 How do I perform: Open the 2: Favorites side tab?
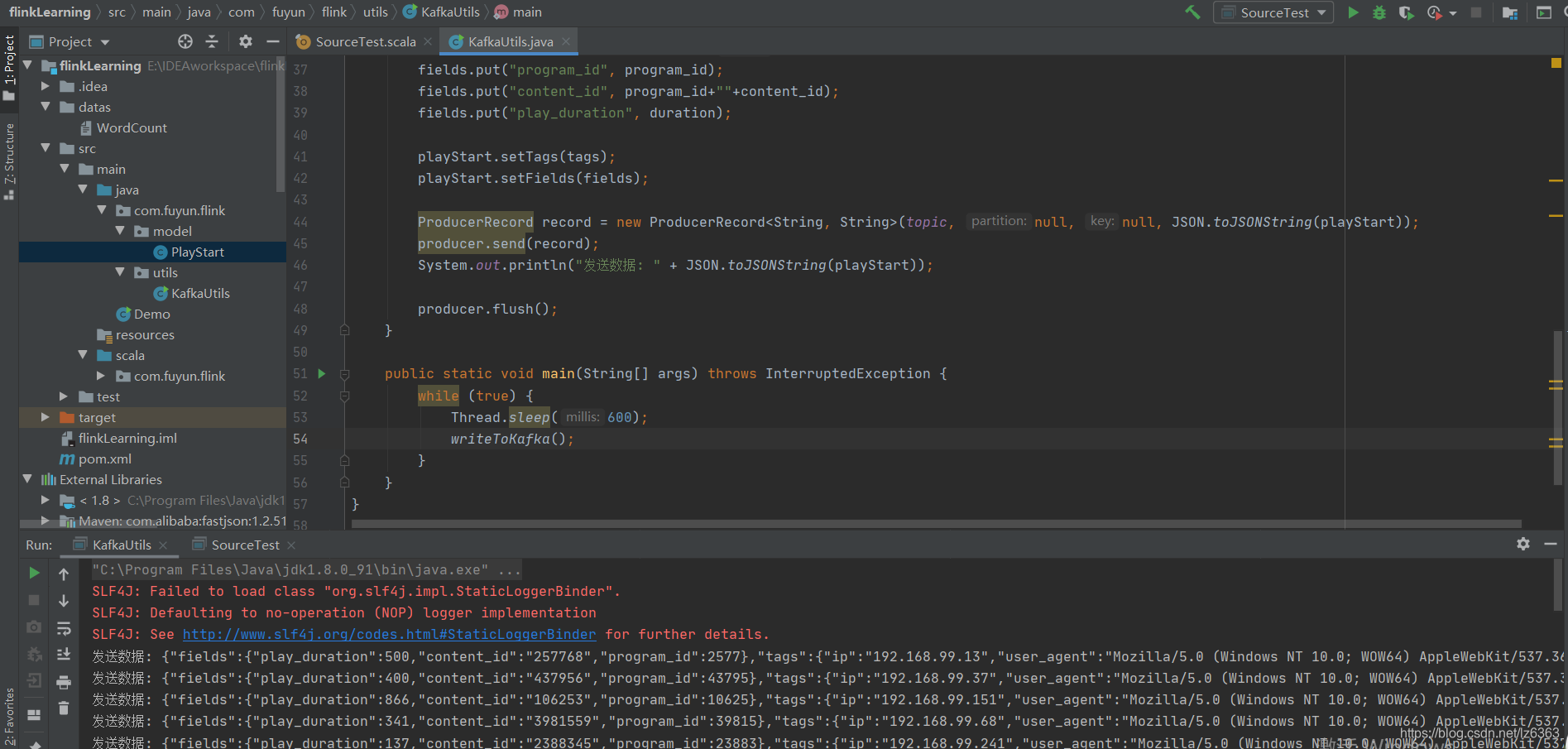[9, 717]
